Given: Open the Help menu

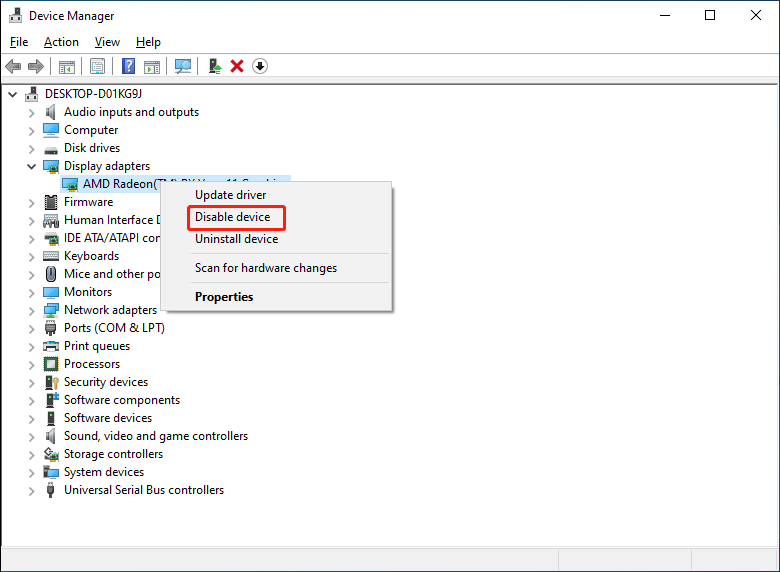Looking at the screenshot, I should (148, 42).
